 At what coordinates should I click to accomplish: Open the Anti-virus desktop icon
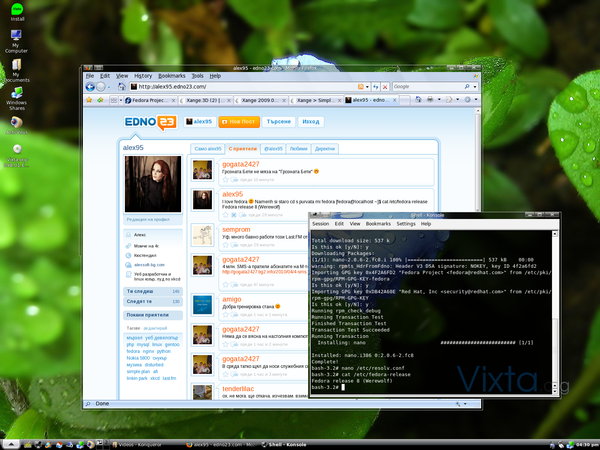click(16, 126)
